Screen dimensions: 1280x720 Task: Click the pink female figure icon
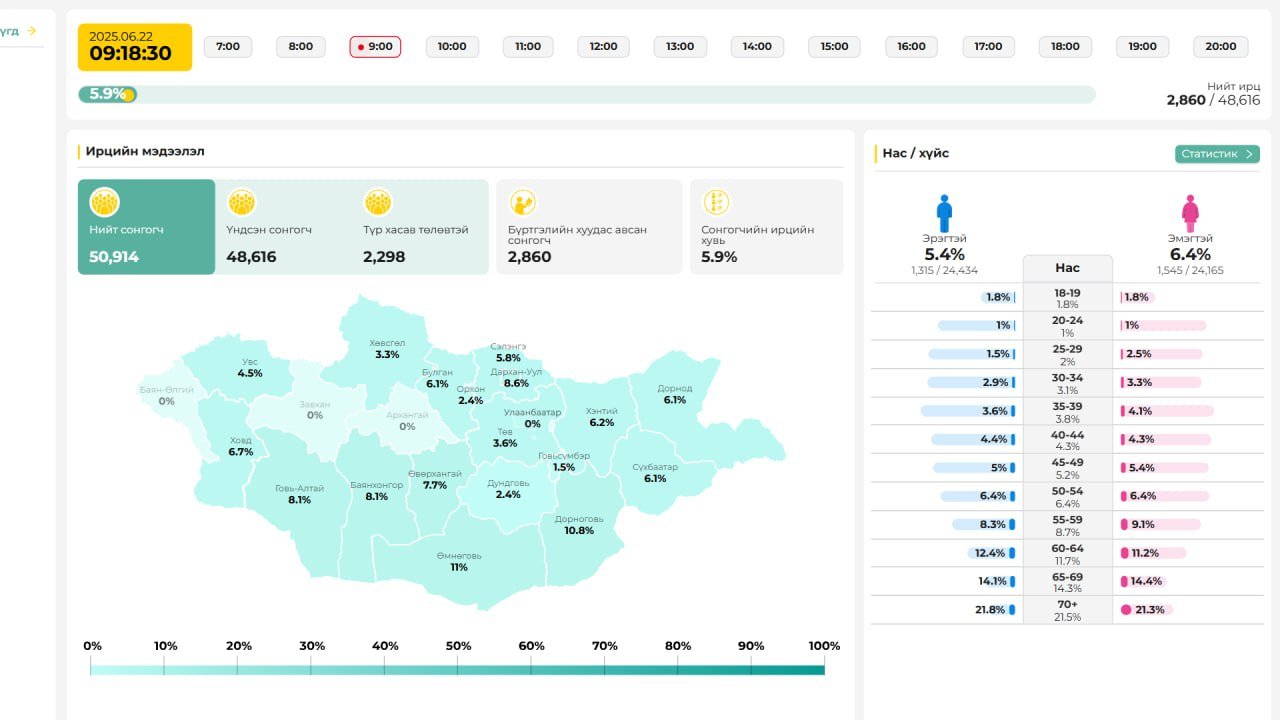point(1190,213)
